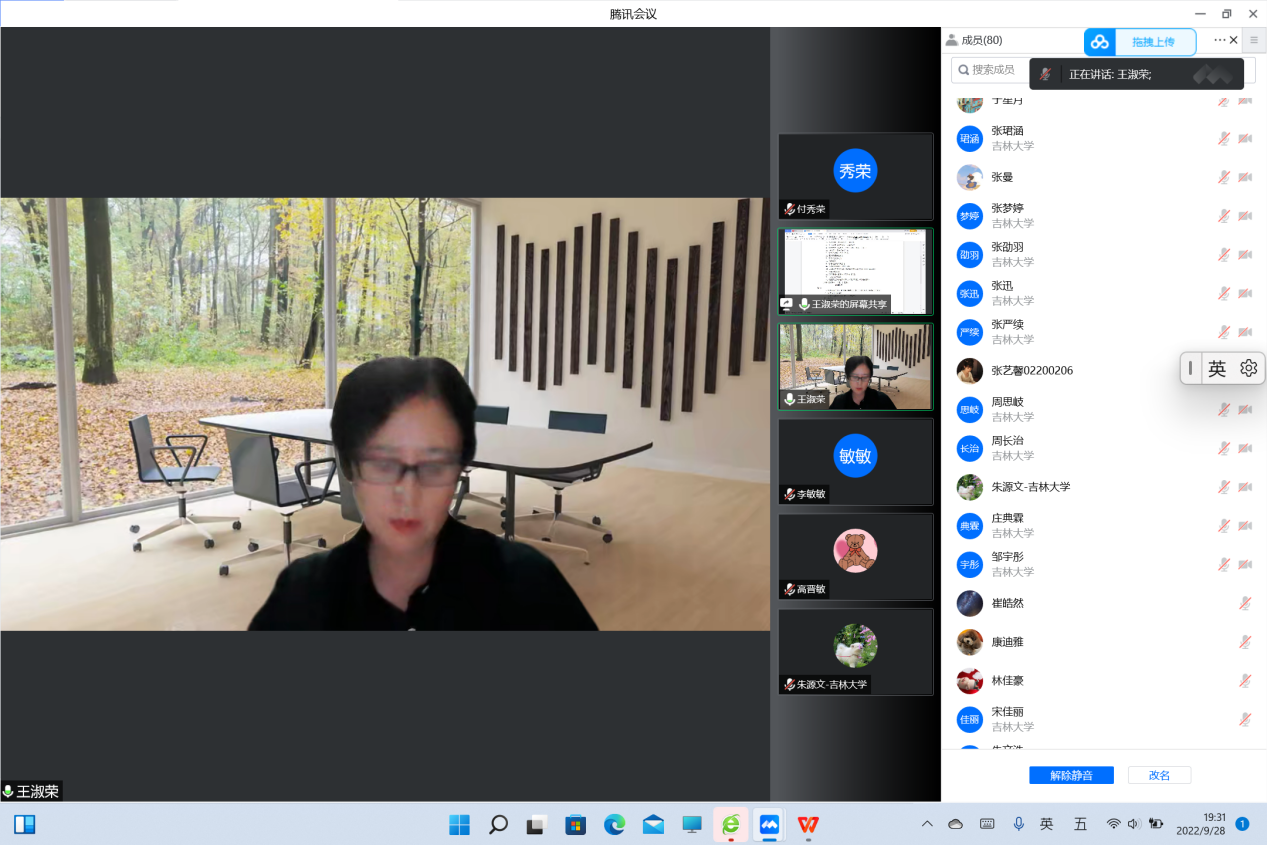Click the IME settings gear icon
The image size is (1267, 845).
(x=1248, y=368)
